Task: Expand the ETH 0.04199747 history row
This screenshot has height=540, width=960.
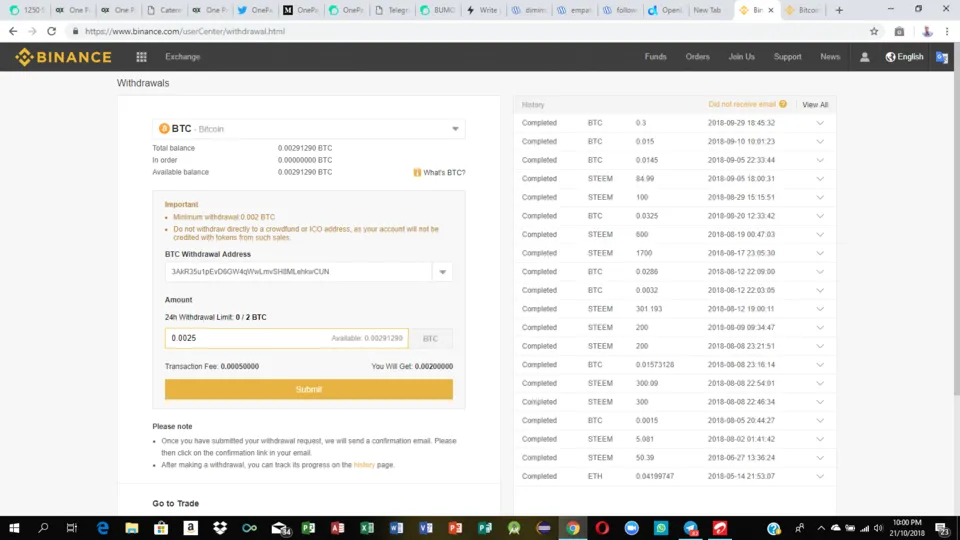Action: click(x=820, y=476)
